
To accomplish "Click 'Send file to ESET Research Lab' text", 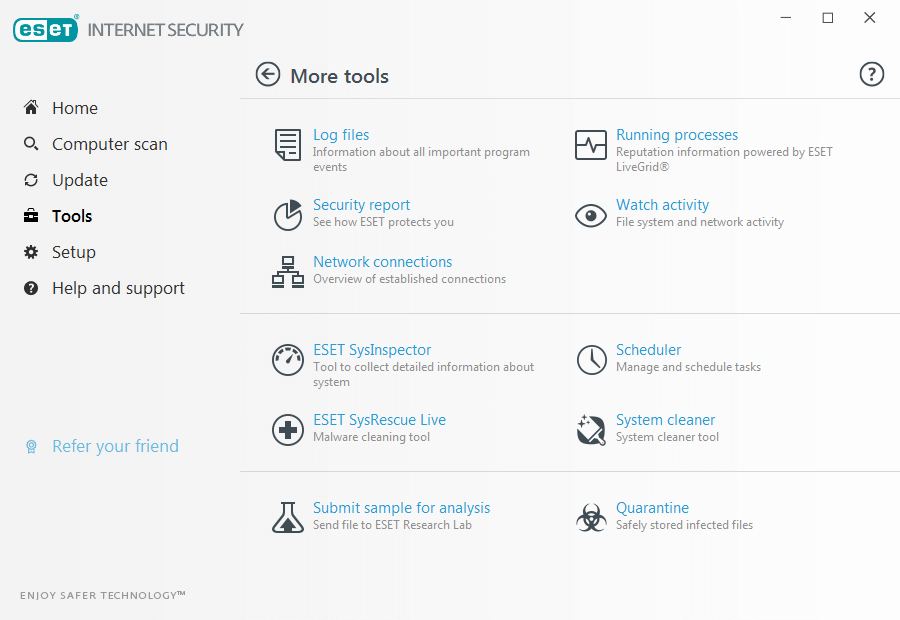I will point(392,525).
